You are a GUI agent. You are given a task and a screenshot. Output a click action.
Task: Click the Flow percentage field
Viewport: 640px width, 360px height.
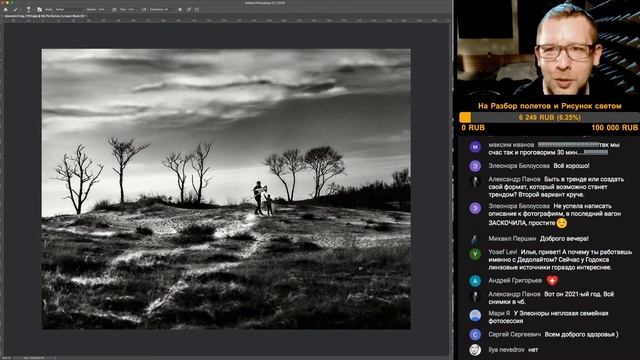(131, 9)
